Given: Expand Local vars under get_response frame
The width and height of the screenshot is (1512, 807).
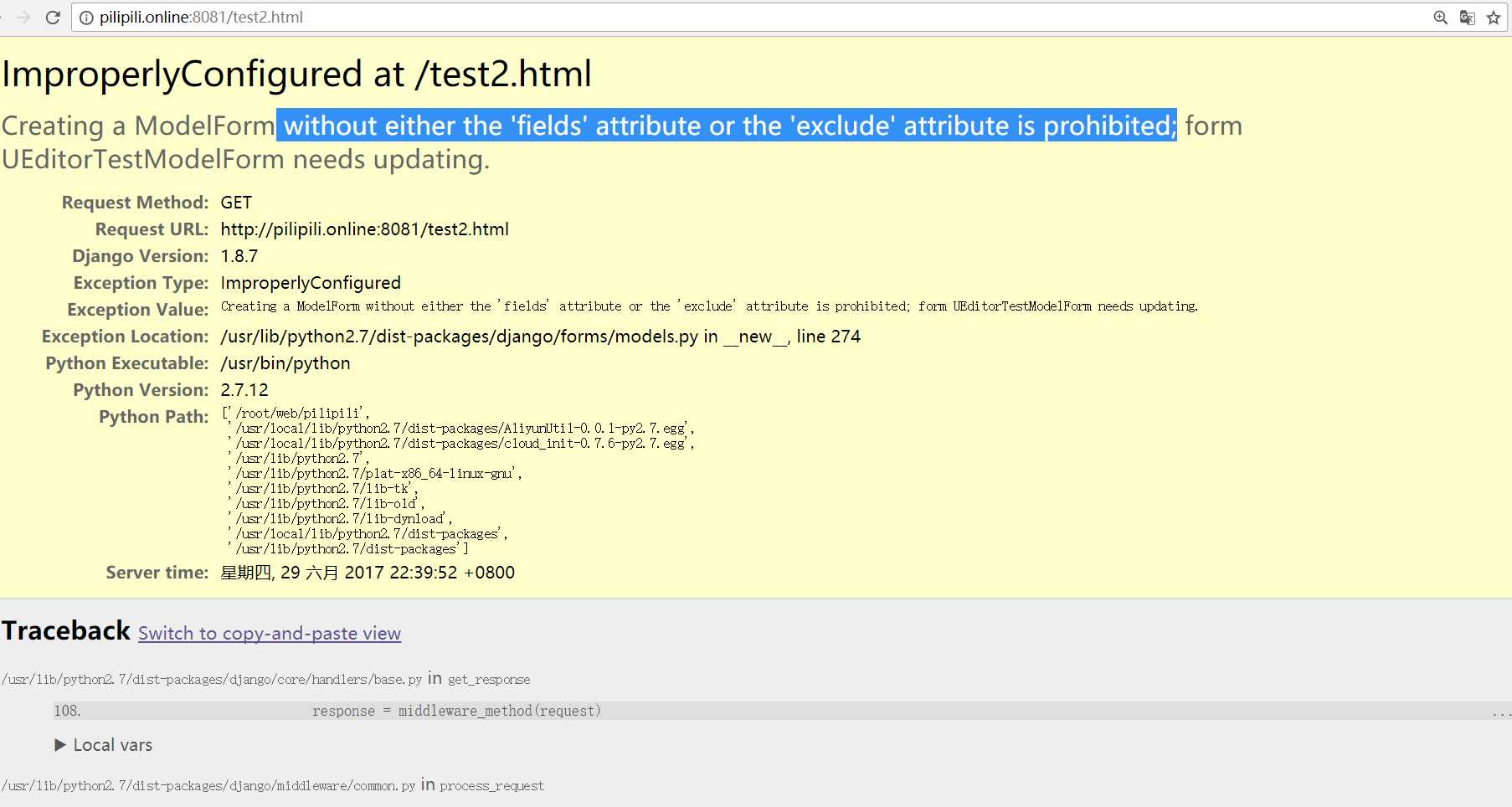Looking at the screenshot, I should (104, 745).
